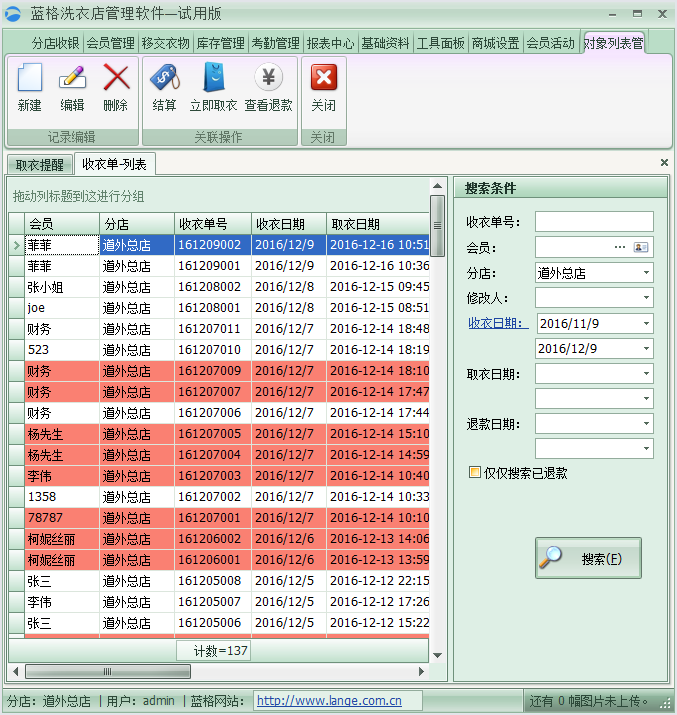677x715 pixels.
Task: Open the 会员管理 ribbon tab
Action: tap(110, 44)
